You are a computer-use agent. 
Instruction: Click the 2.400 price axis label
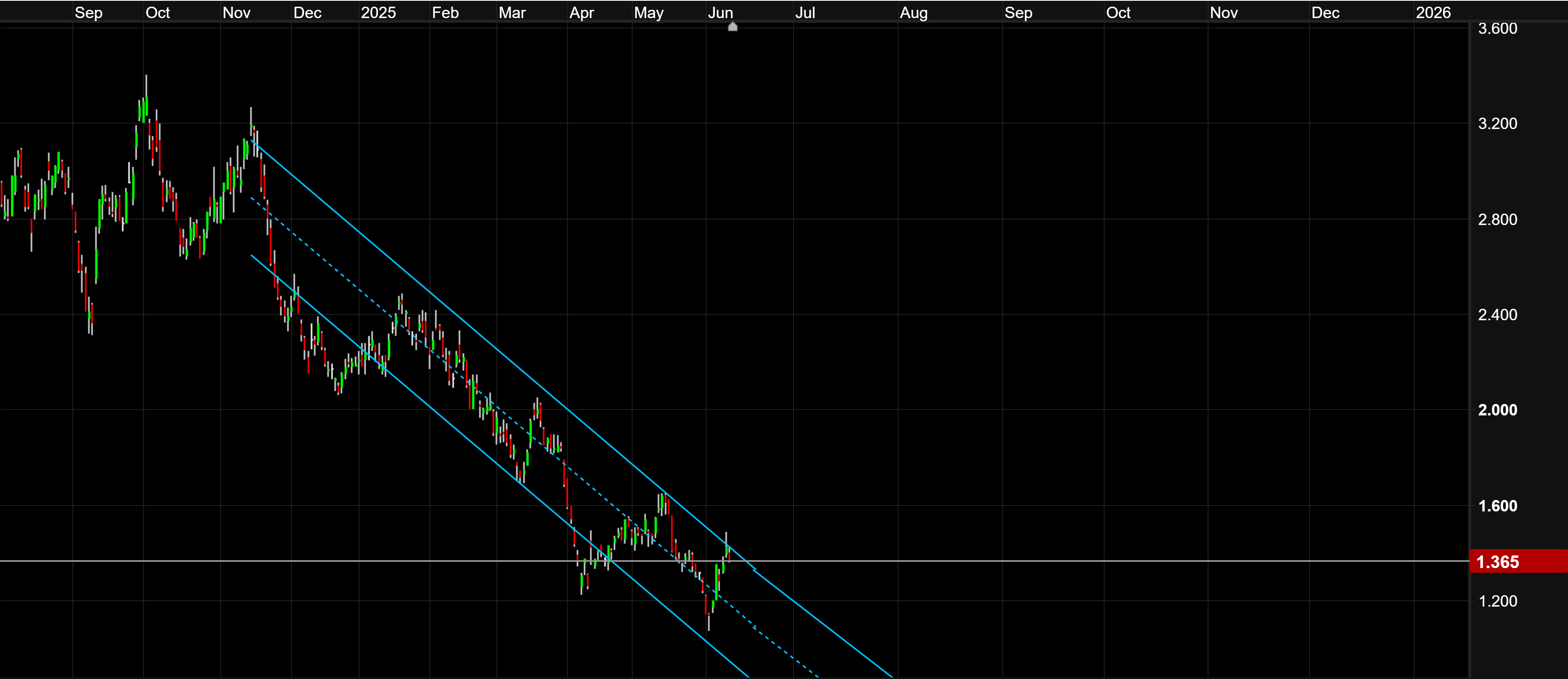pos(1498,315)
